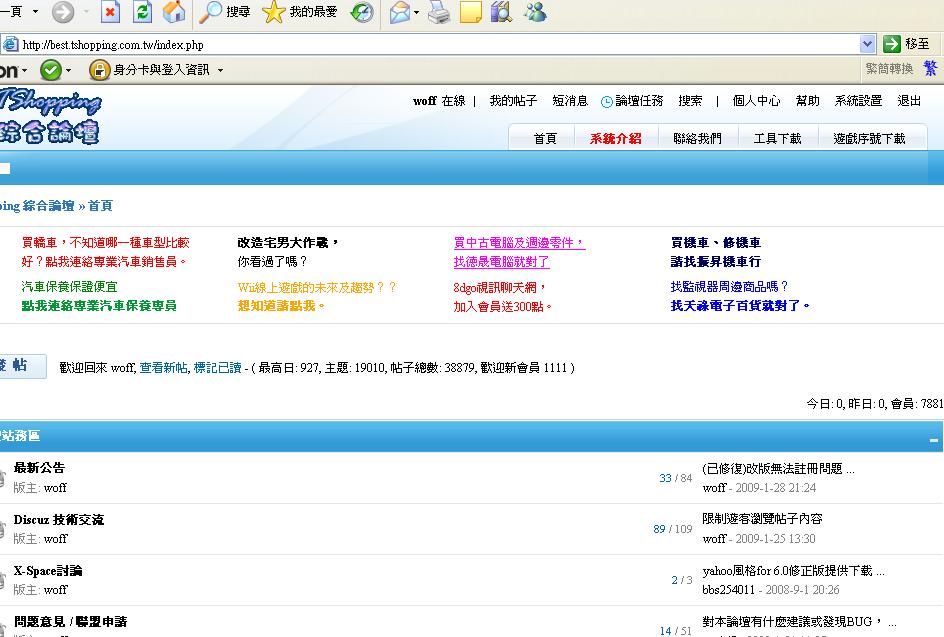Click the 首頁 breadcrumb link

pyautogui.click(x=100, y=206)
